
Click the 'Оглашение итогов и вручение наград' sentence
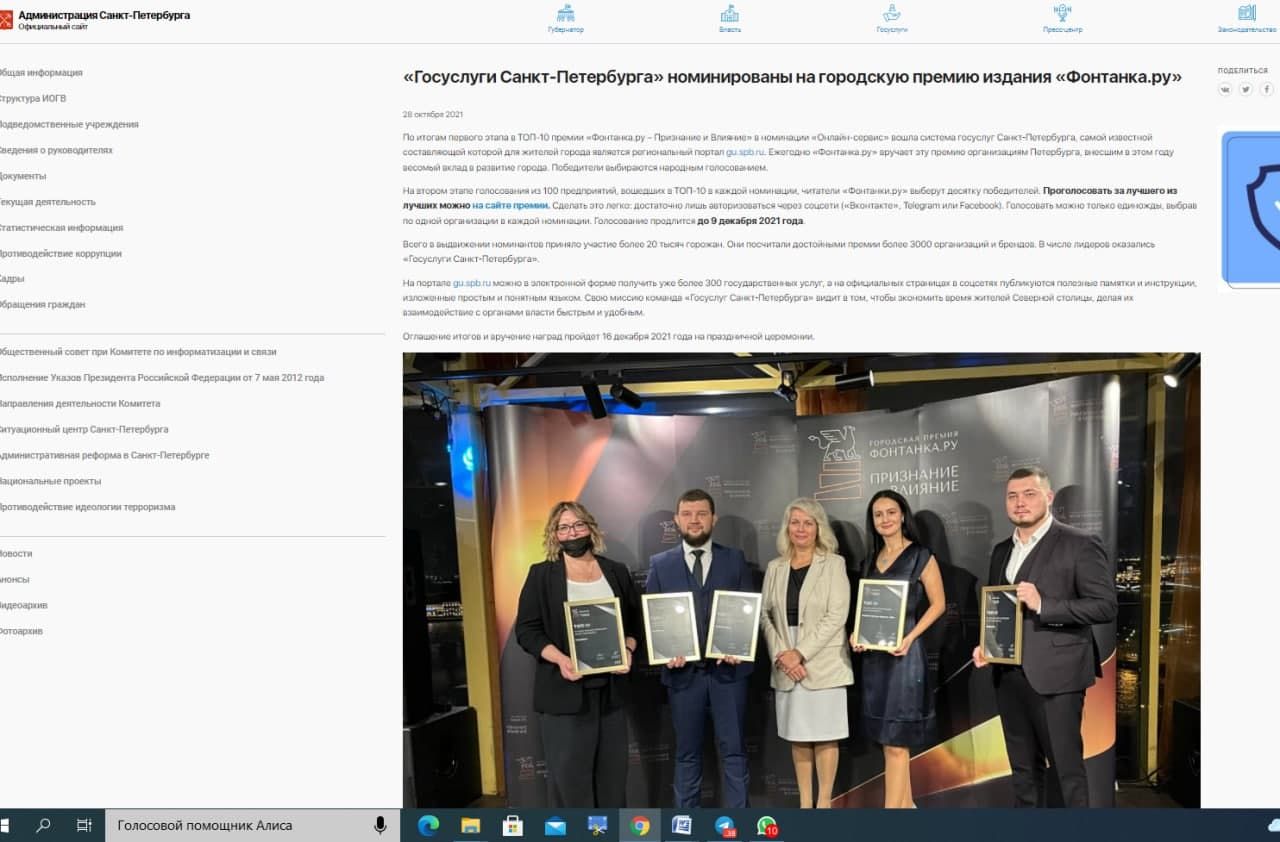coord(609,336)
